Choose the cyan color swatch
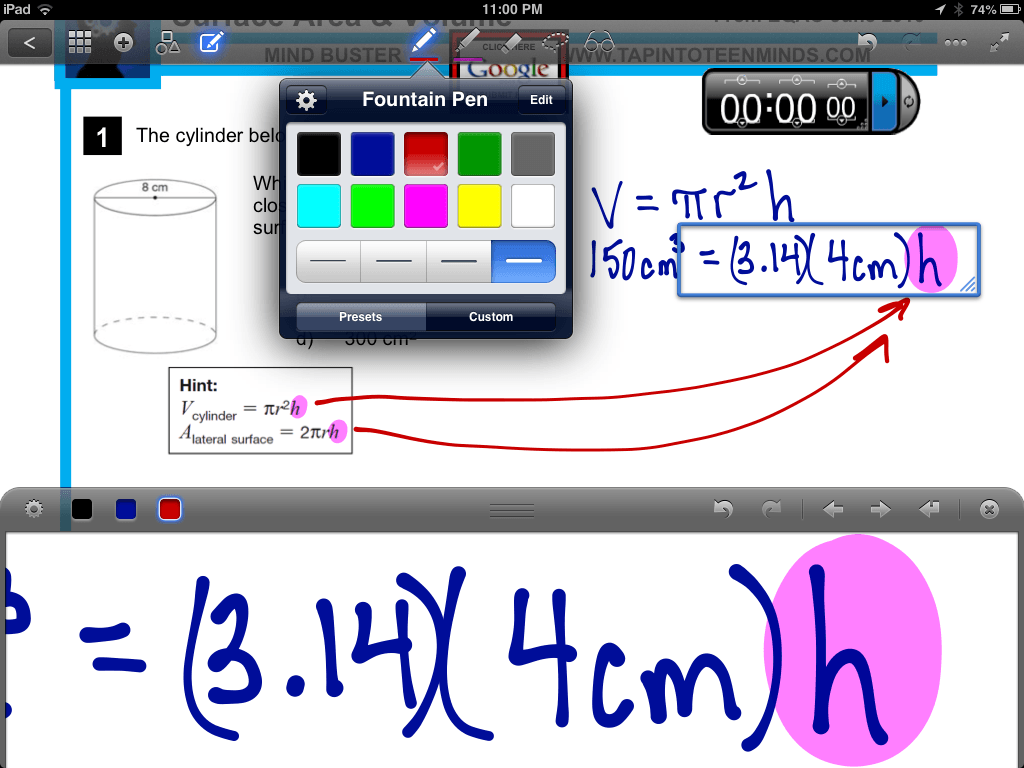Viewport: 1024px width, 768px height. [x=319, y=206]
